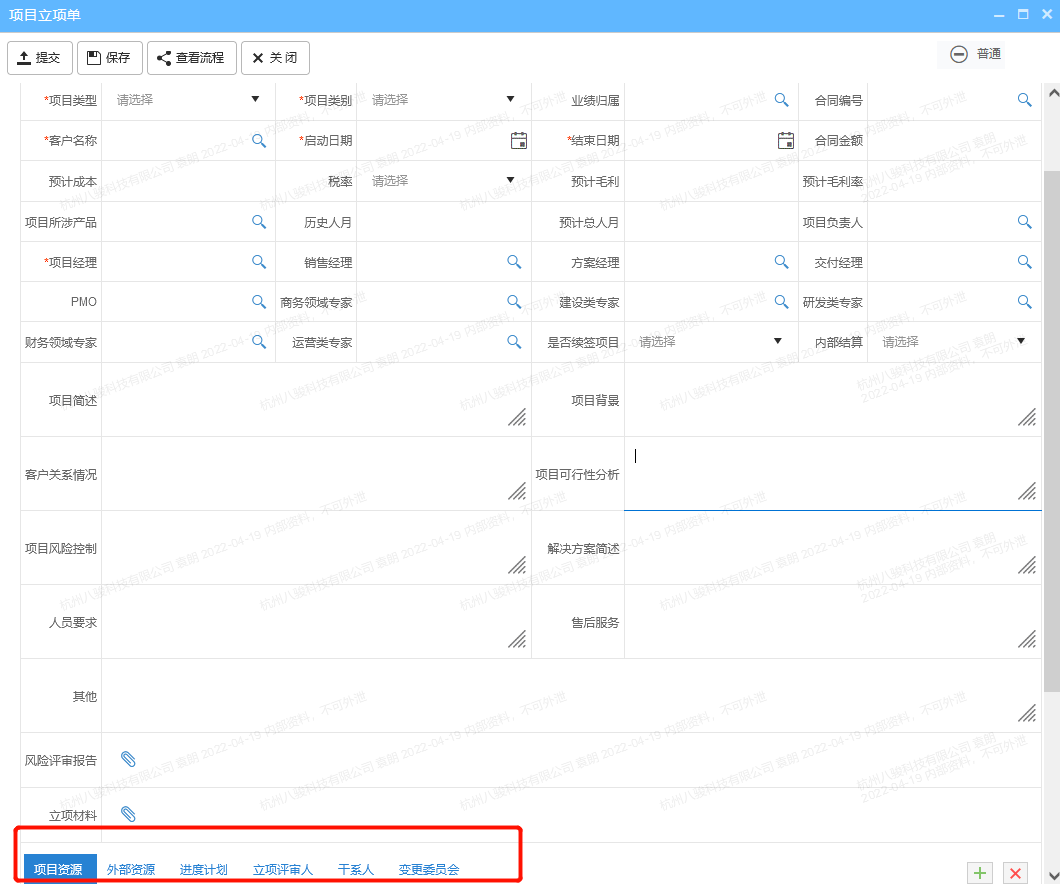Search for a 项目经理 with the magnifier
The height and width of the screenshot is (884, 1060).
(259, 261)
